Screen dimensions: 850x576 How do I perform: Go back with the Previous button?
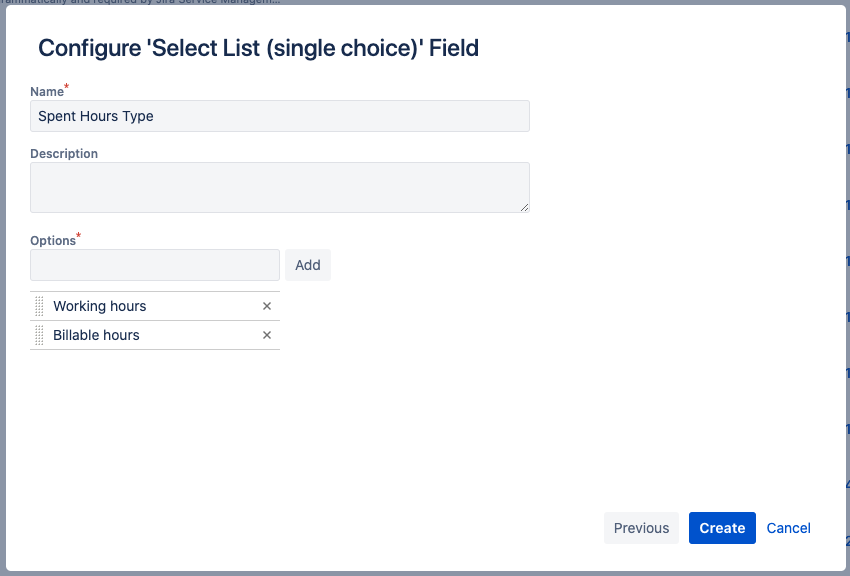[641, 528]
